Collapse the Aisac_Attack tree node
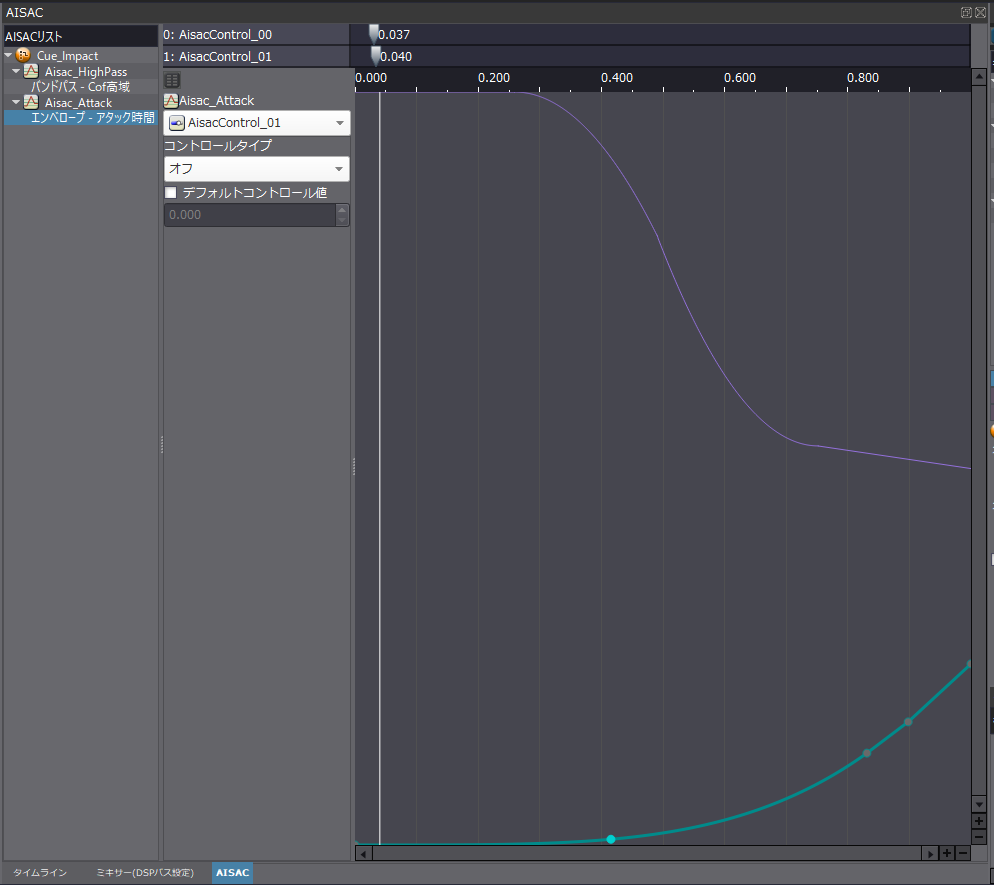 coord(16,102)
